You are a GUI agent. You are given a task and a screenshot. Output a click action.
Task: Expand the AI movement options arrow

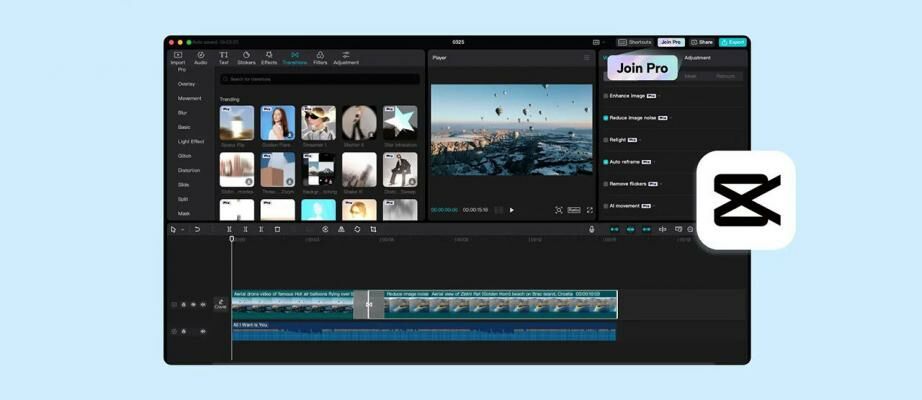click(654, 206)
